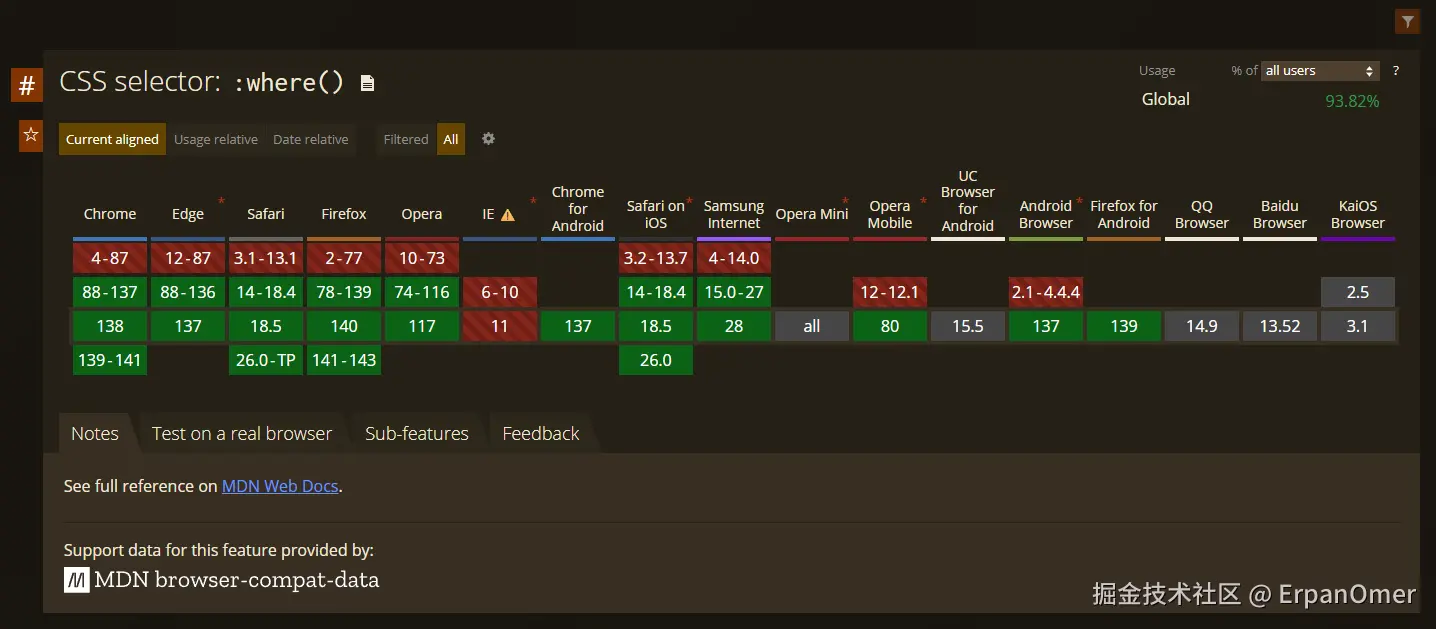Click the IE warning triangle icon

tap(508, 214)
